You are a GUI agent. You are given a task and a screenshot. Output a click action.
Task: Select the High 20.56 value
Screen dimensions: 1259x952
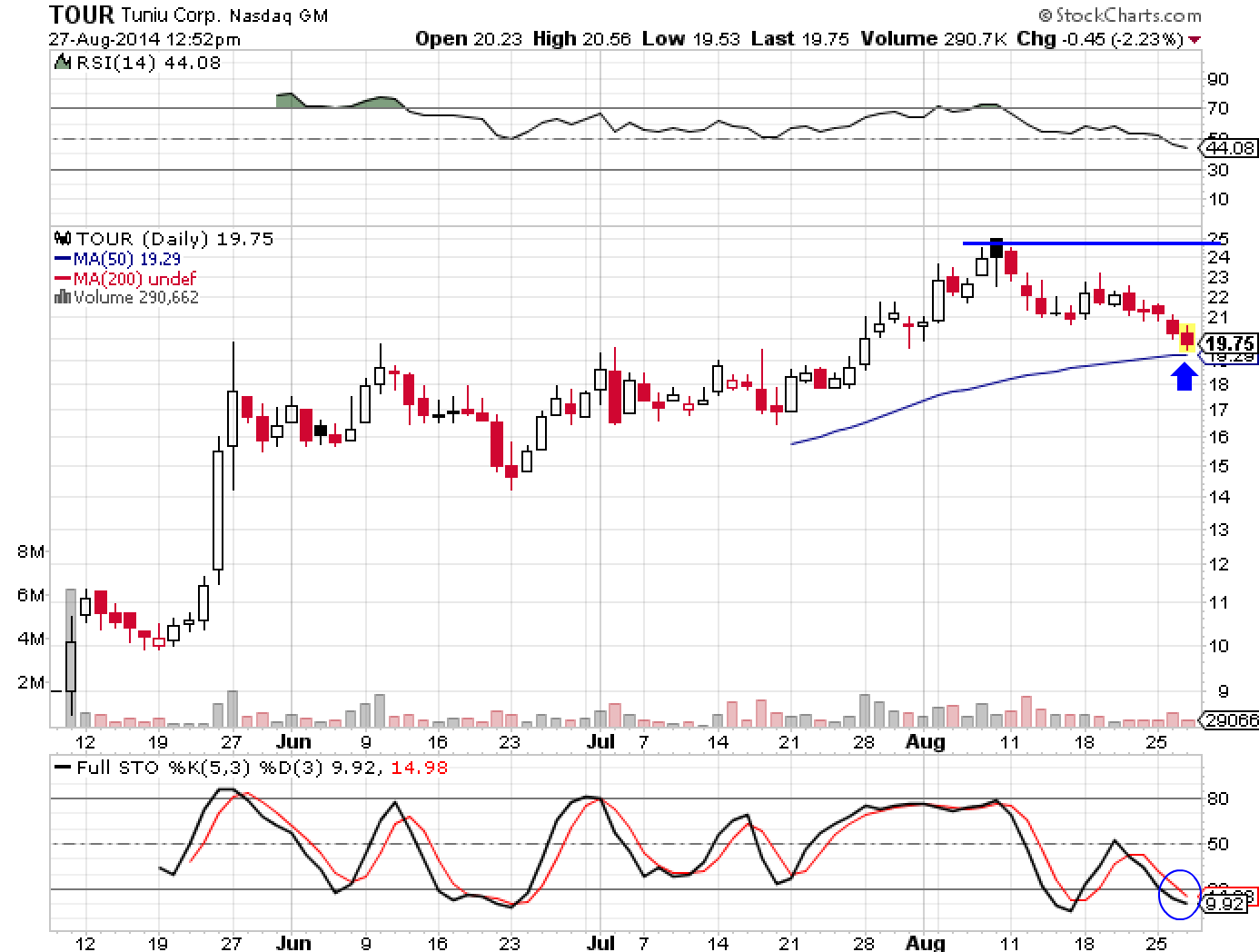pos(581,39)
